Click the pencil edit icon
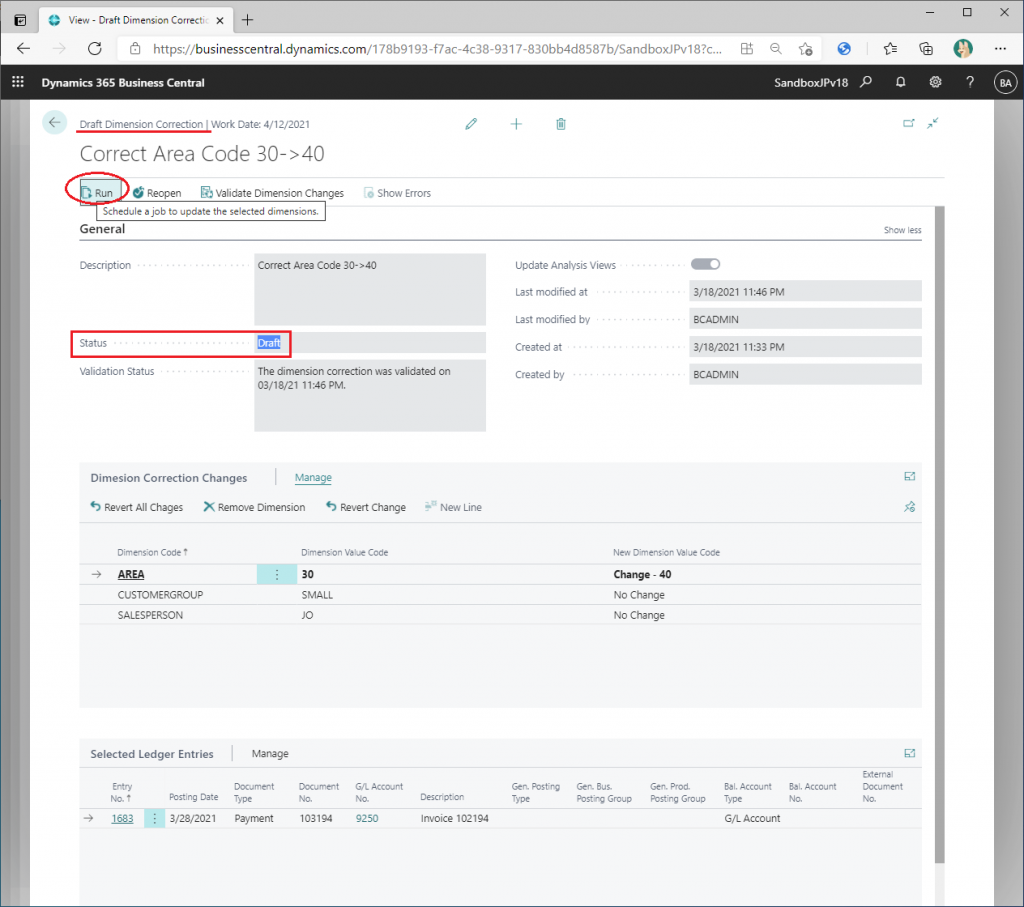 tap(471, 124)
